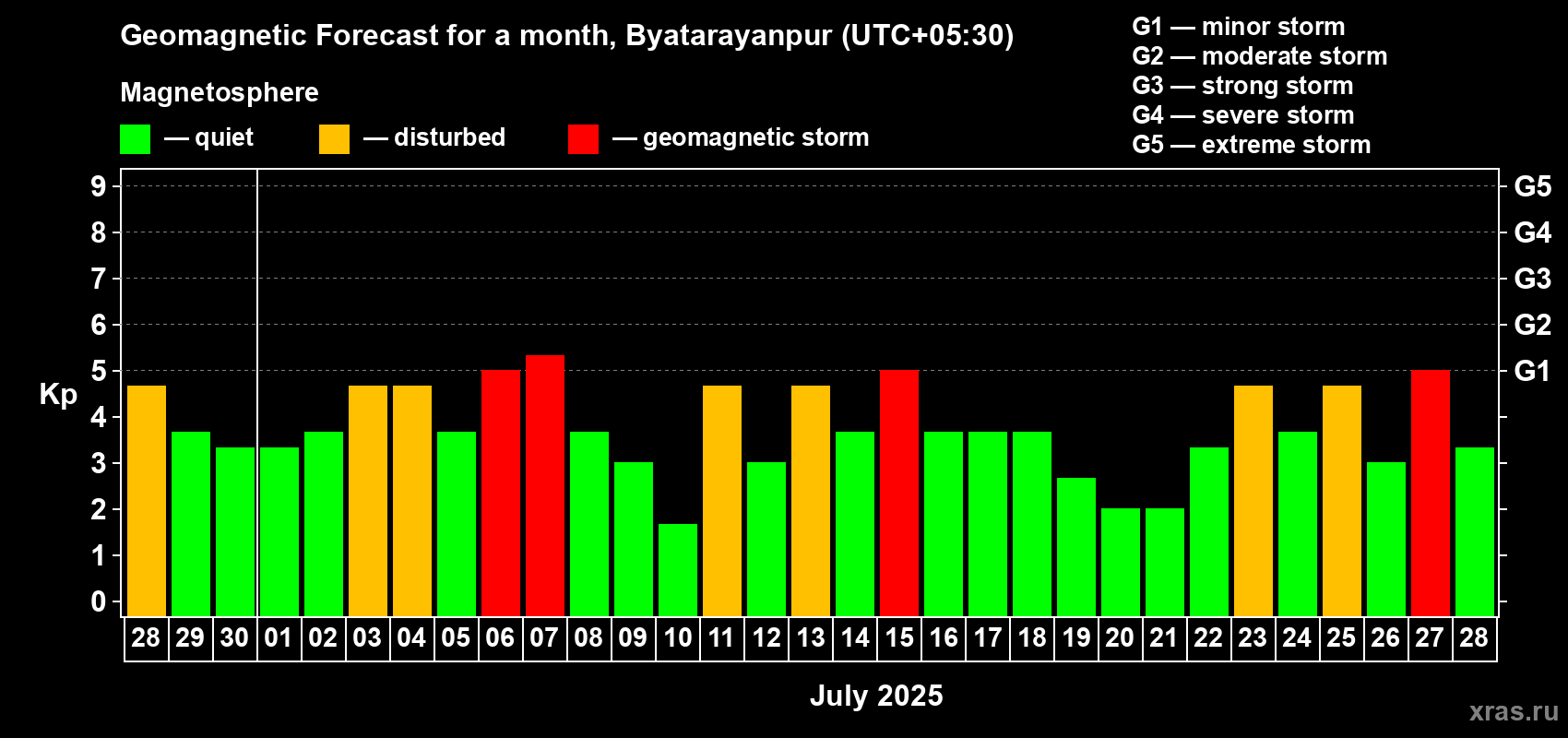The image size is (1568, 738).
Task: Select the red bar for July 06
Action: (501, 493)
